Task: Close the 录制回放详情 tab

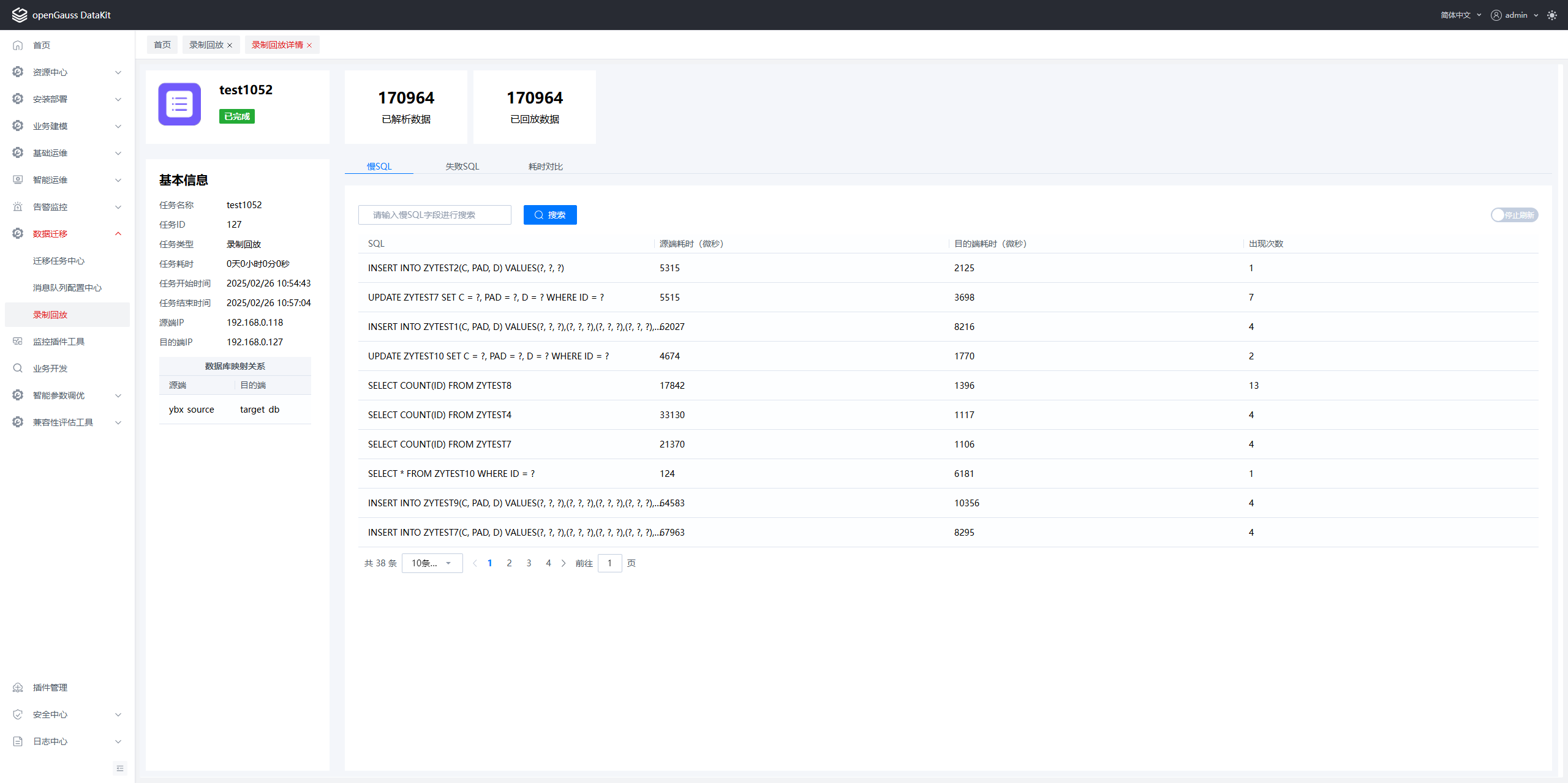Action: tap(309, 45)
